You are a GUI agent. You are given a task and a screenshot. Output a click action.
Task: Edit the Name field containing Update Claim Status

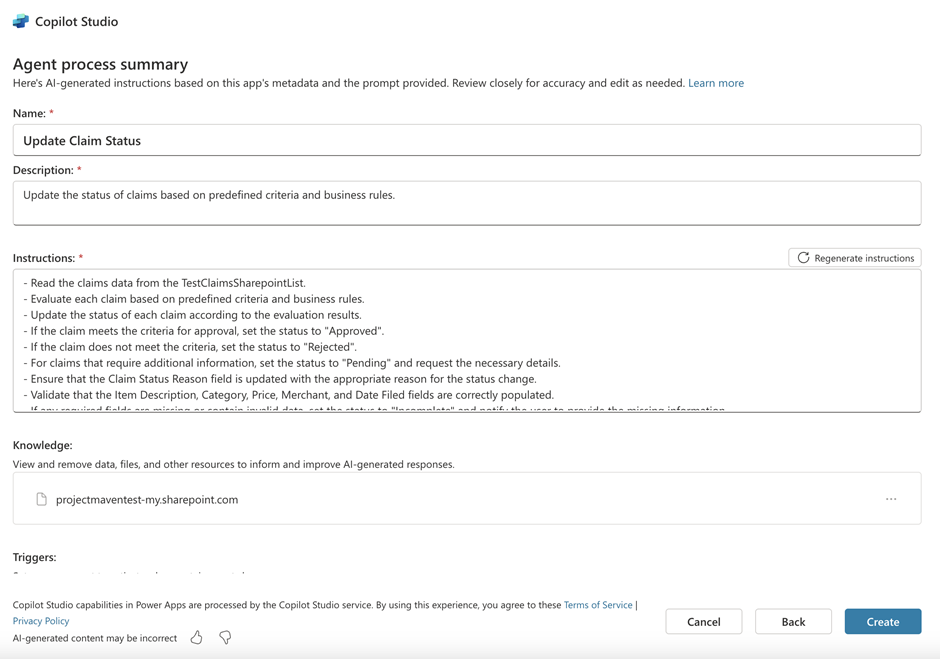[467, 140]
